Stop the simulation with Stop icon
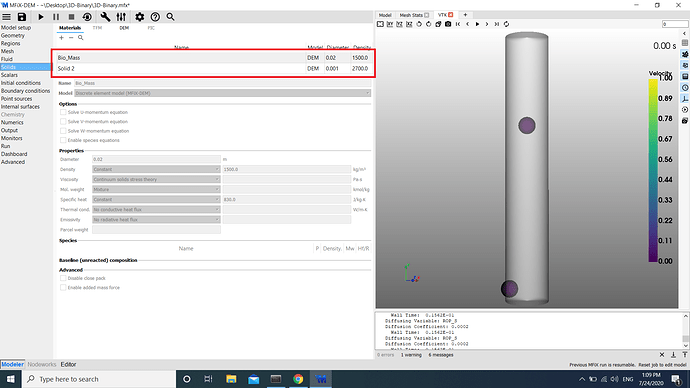Screen dimensions: 690x388 click(x=71, y=17)
